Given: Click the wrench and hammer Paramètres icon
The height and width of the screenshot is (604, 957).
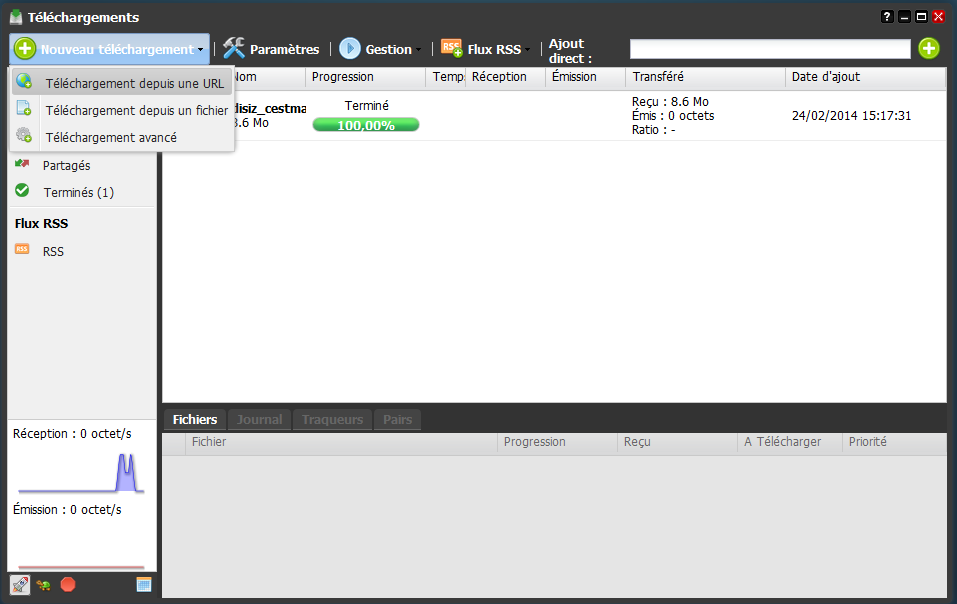Looking at the screenshot, I should (234, 48).
